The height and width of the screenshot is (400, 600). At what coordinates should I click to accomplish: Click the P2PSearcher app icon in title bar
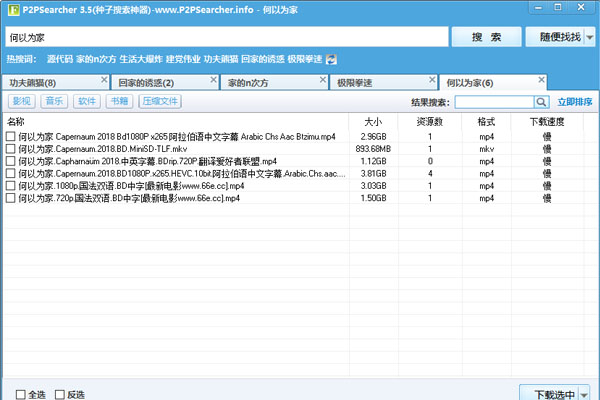[10, 9]
